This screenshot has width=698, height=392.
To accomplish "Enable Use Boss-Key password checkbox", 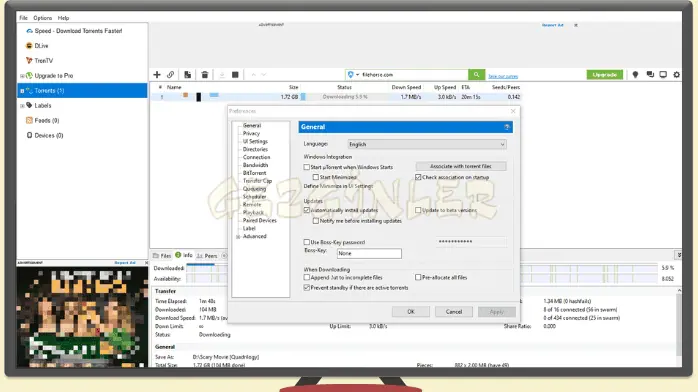I will click(x=307, y=242).
